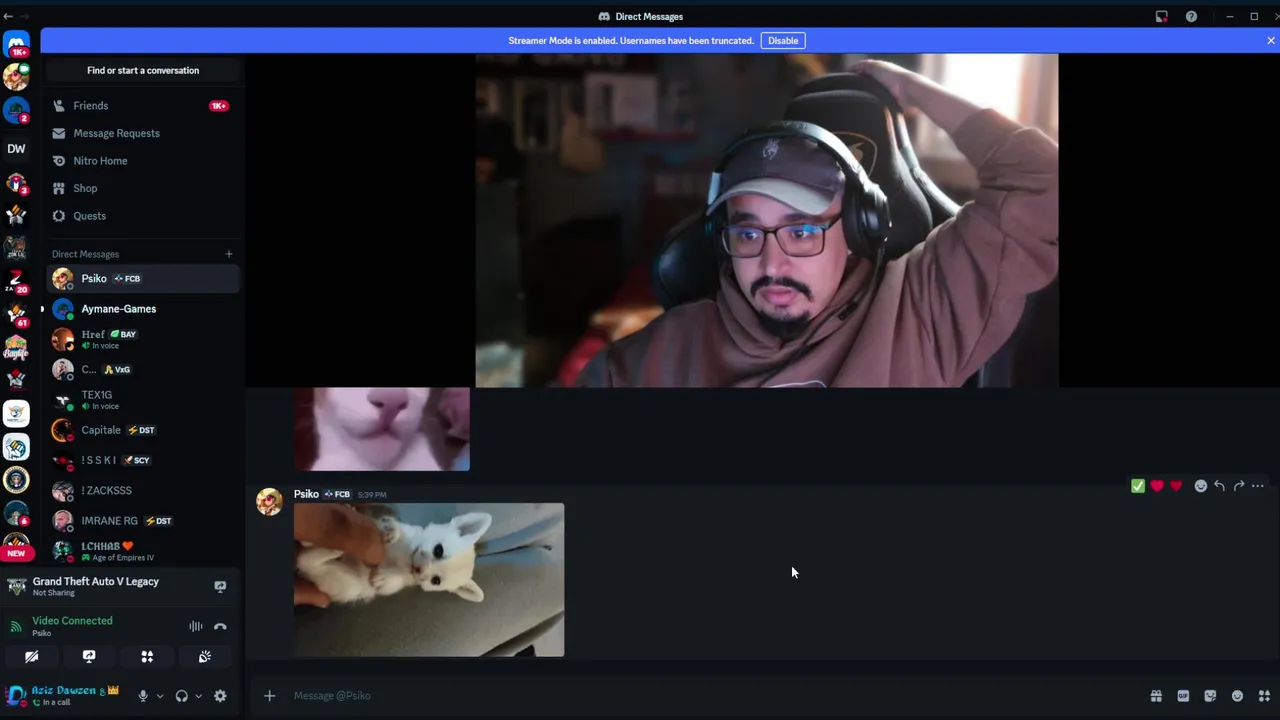Deafen with the headphones icon

pos(181,696)
